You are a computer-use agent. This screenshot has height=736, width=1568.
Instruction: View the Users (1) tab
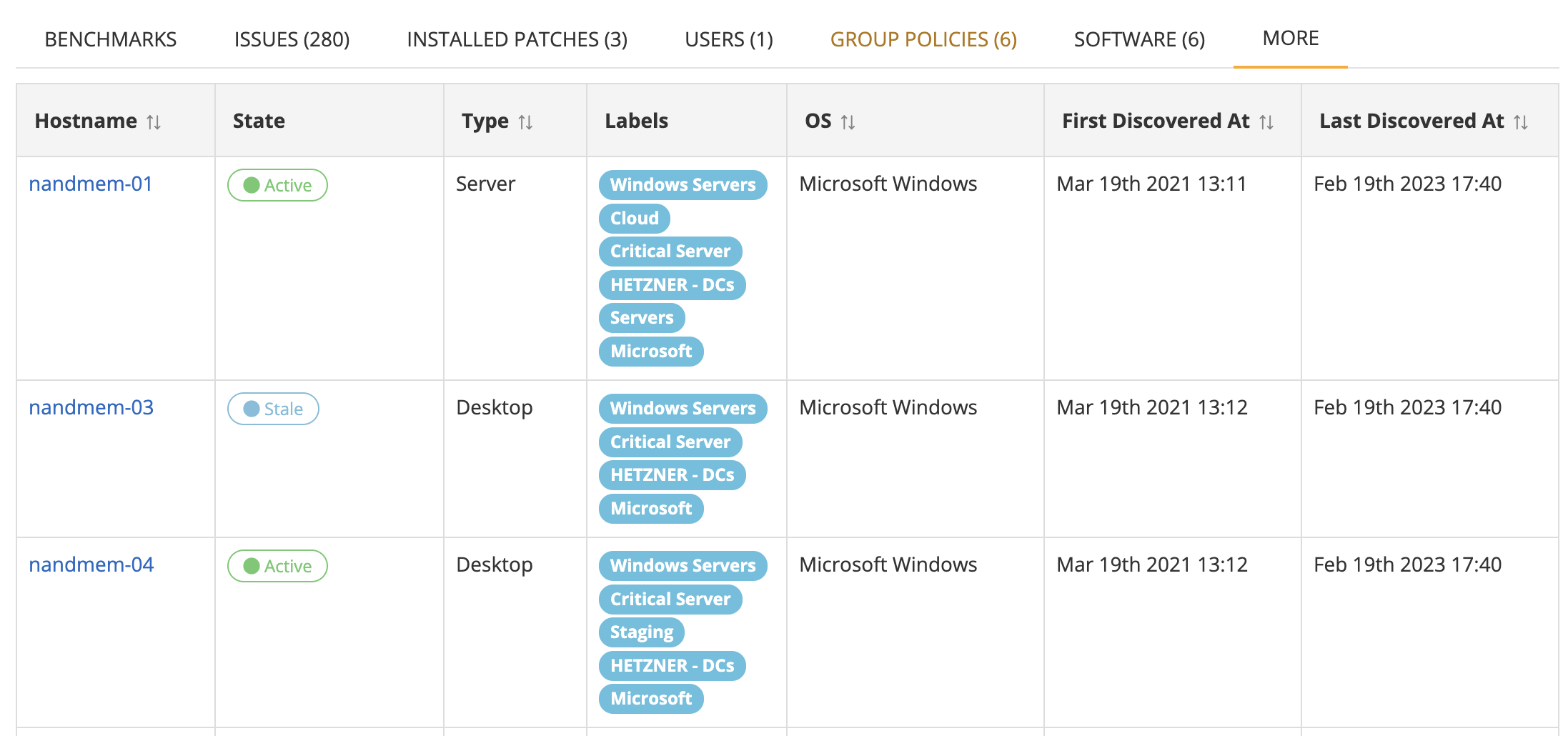pyautogui.click(x=728, y=39)
